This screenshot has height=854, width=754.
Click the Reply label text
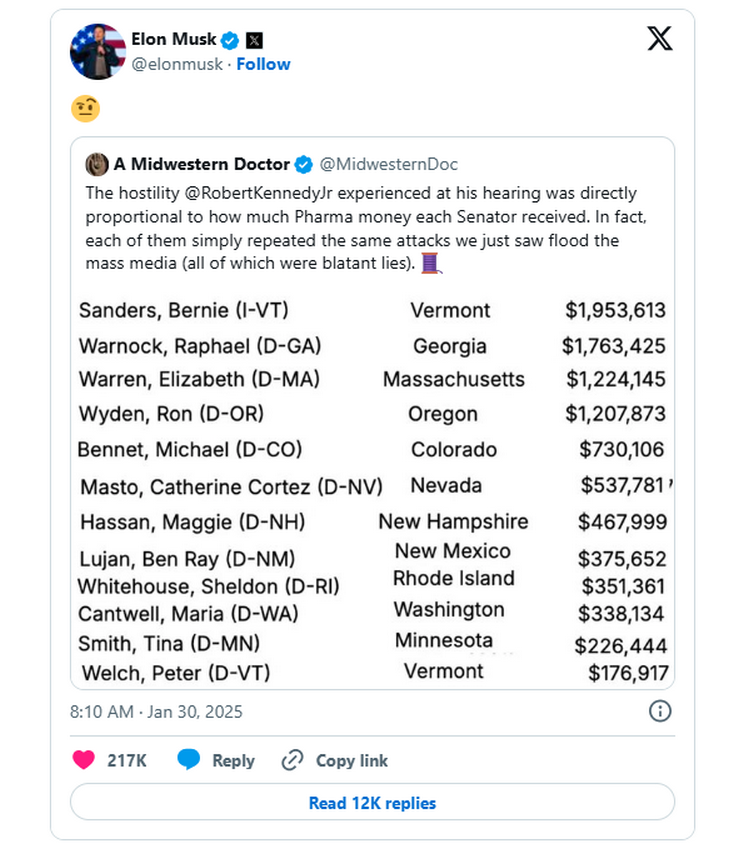[x=233, y=760]
